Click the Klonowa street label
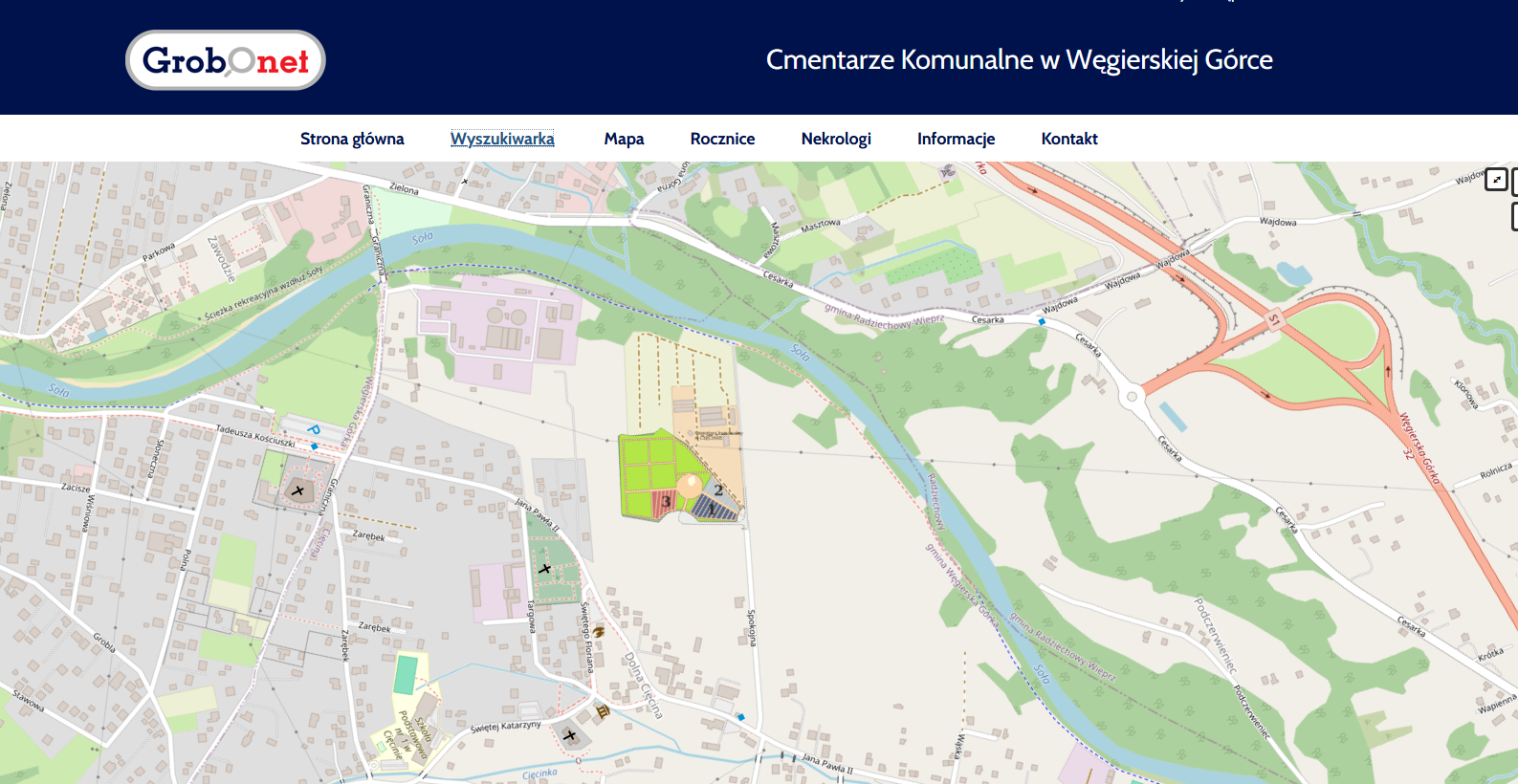The height and width of the screenshot is (784, 1518). tap(1465, 393)
